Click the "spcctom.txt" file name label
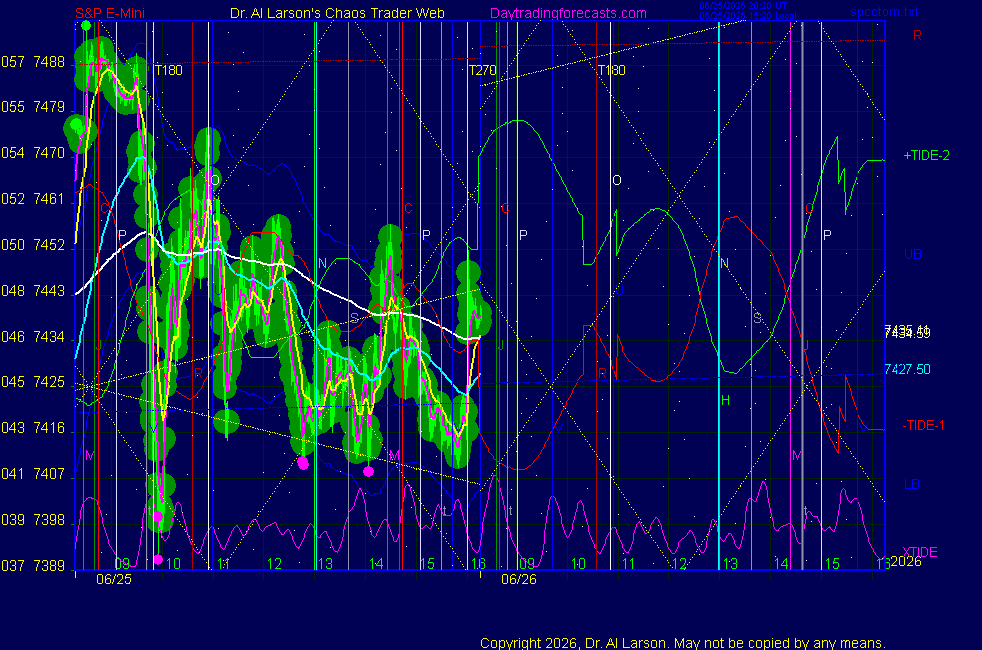Viewport: 982px width, 650px height. pyautogui.click(x=884, y=12)
